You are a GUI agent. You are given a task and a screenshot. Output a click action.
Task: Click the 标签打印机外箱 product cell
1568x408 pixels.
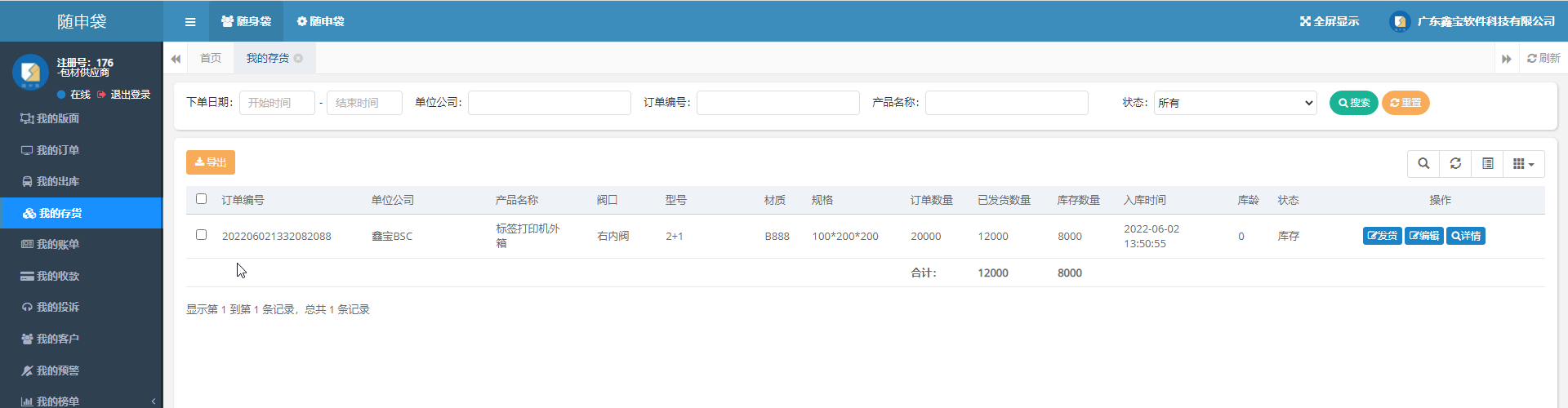[x=528, y=236]
